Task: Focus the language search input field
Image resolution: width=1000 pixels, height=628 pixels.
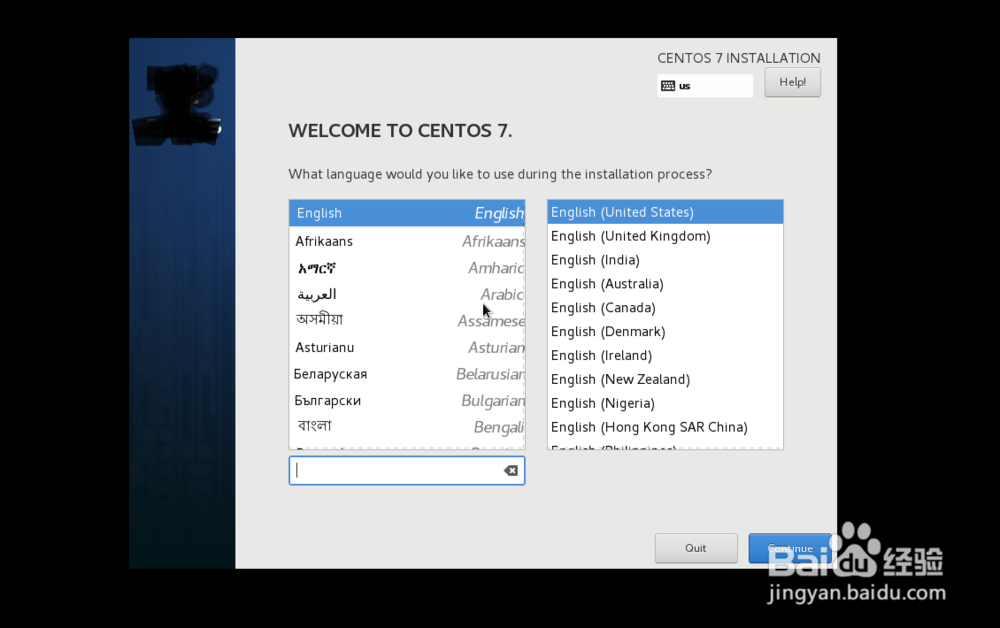Action: 407,471
